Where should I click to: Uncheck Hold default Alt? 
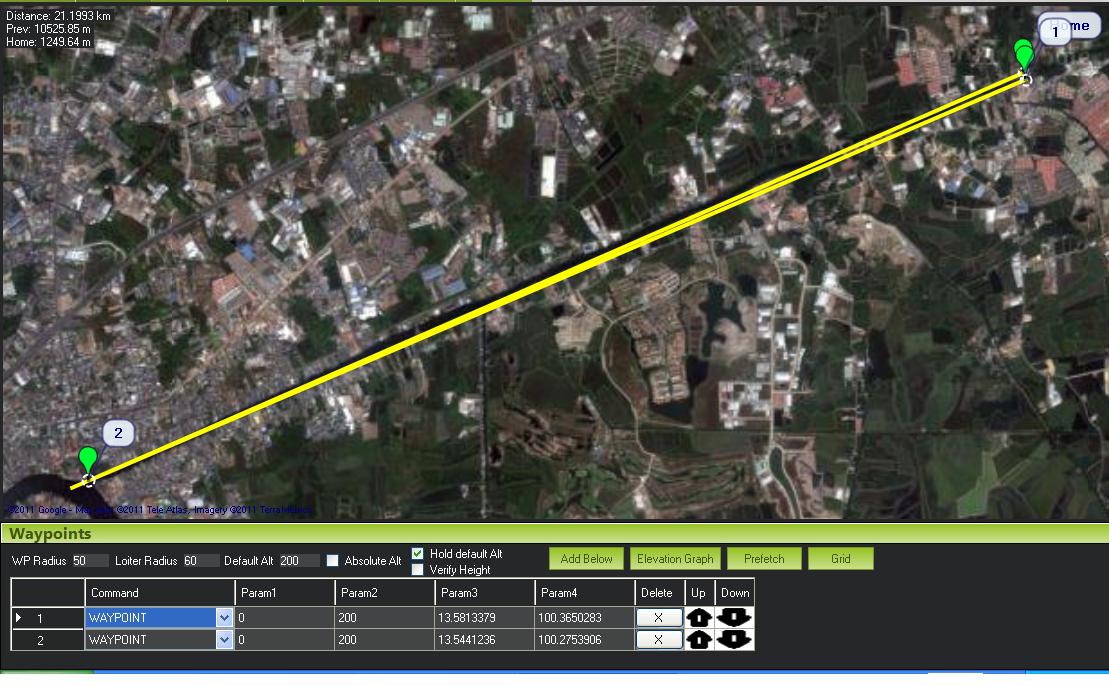click(x=418, y=554)
